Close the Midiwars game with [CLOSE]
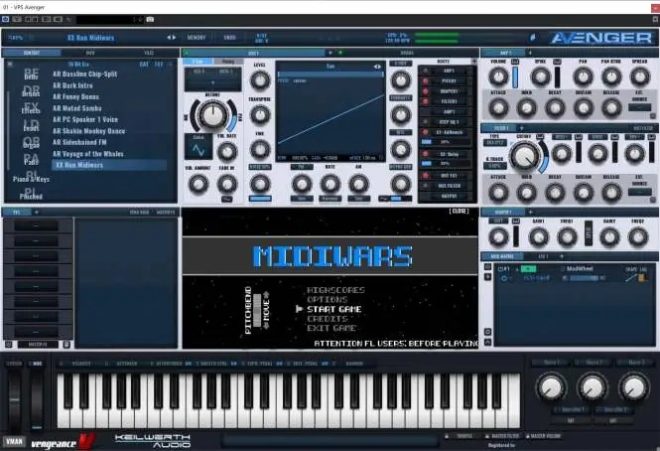This screenshot has height=451, width=660. click(x=460, y=213)
